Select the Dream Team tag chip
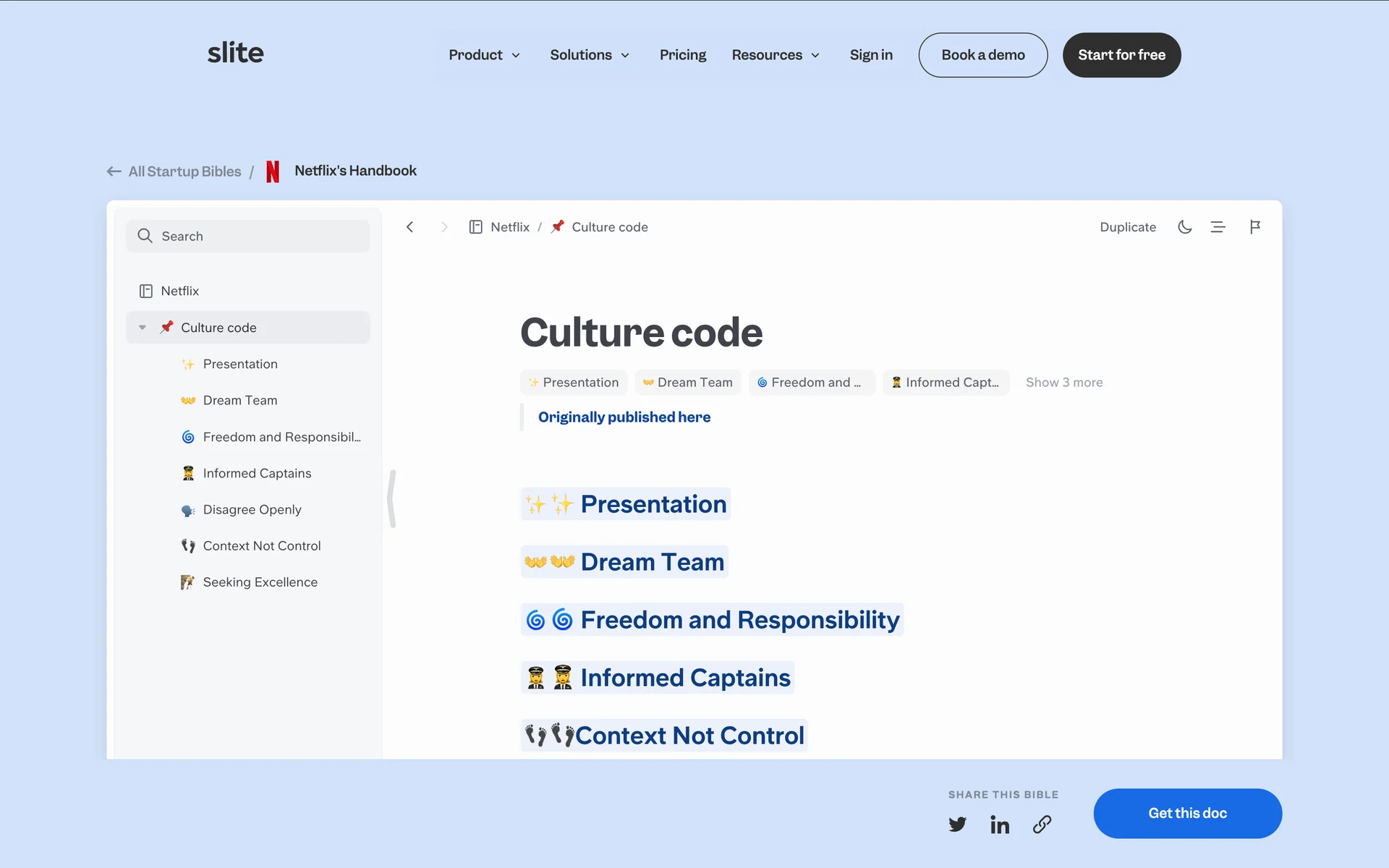 [687, 383]
